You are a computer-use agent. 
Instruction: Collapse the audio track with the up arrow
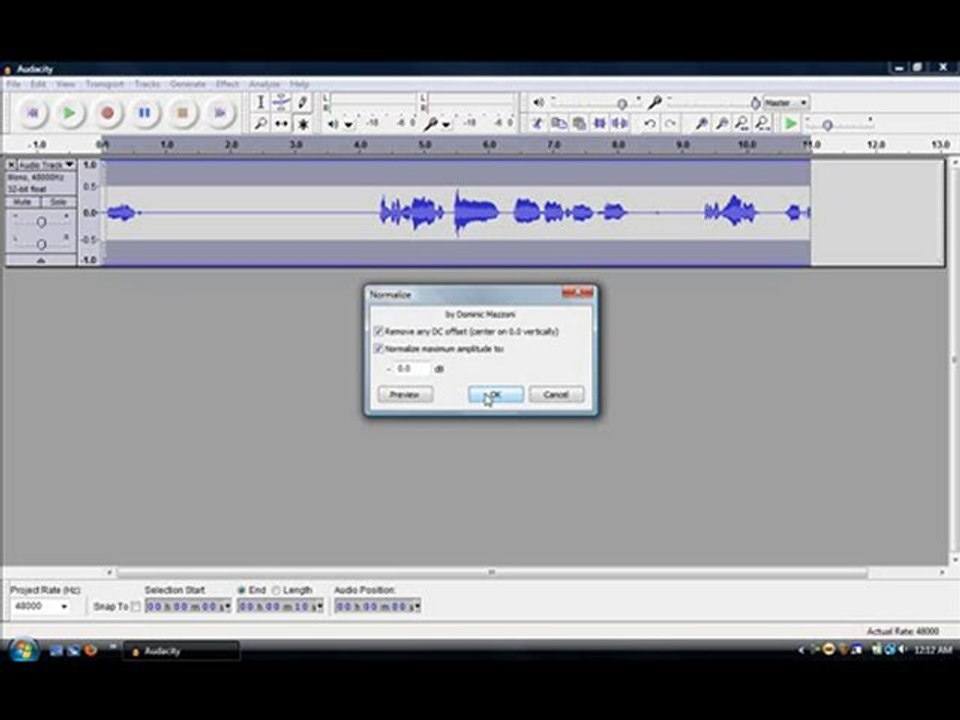point(41,260)
